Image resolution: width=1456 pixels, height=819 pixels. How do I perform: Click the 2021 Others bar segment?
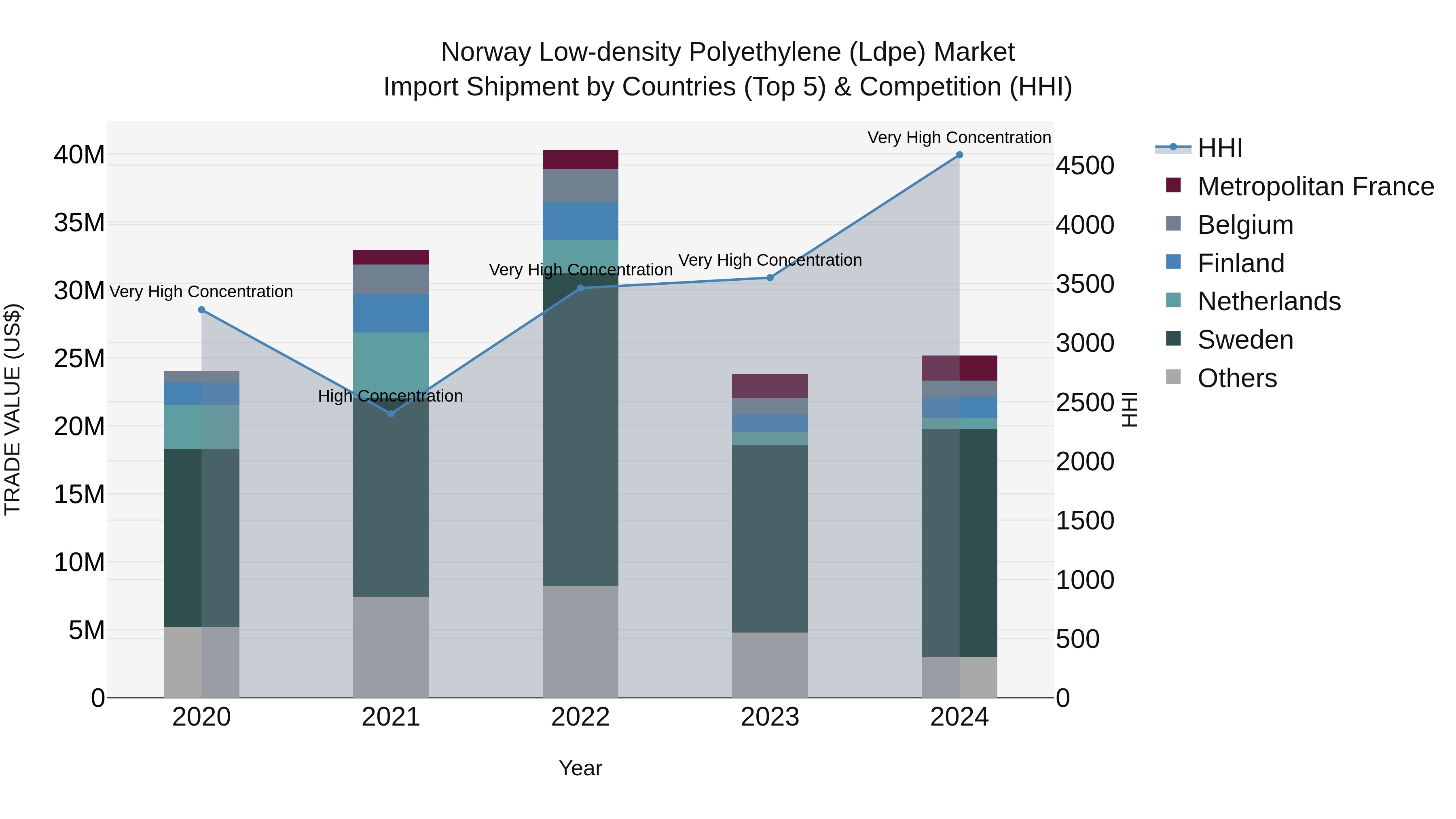coord(391,647)
